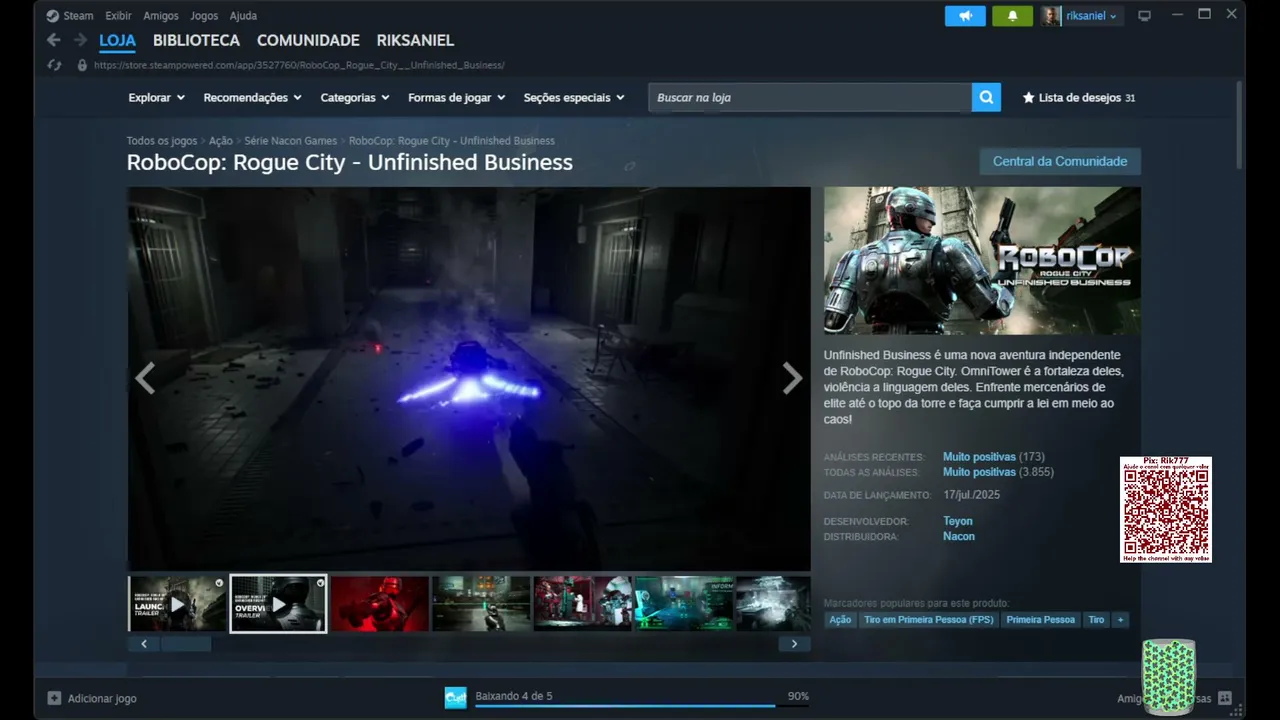1280x720 pixels.
Task: Focus the Buscar na loja search field
Action: 810,98
